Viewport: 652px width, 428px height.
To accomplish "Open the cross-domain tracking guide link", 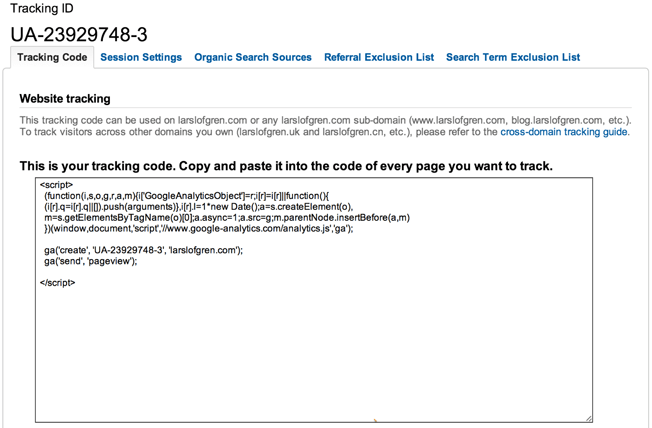I will (x=564, y=132).
